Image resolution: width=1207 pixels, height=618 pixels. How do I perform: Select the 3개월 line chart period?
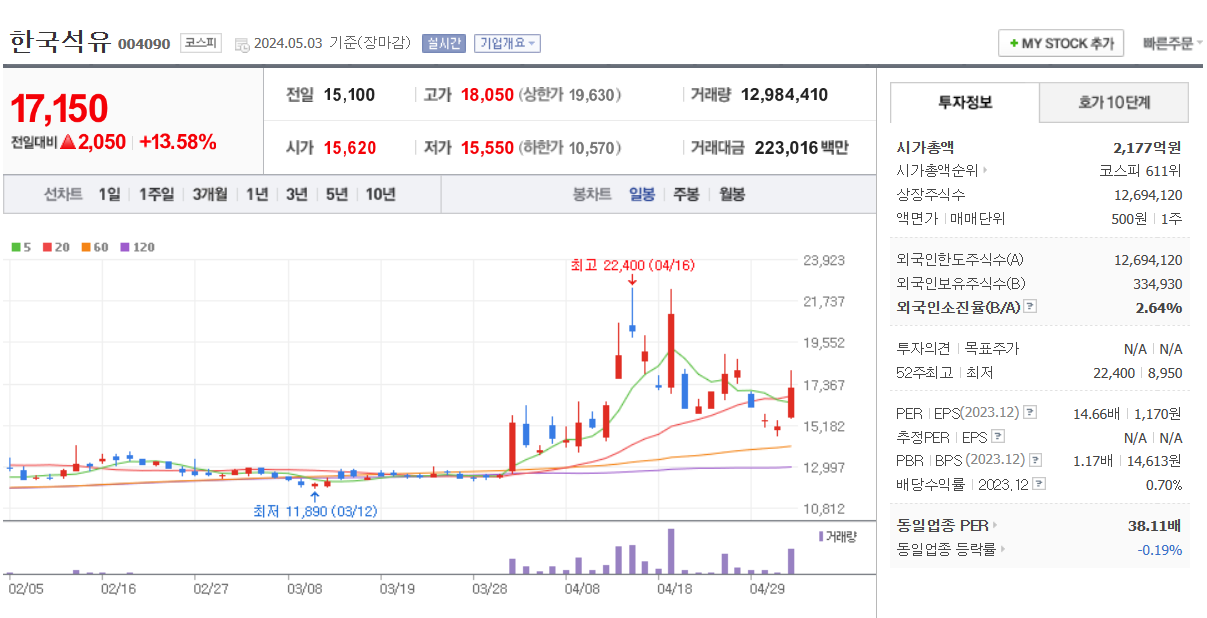click(x=210, y=194)
